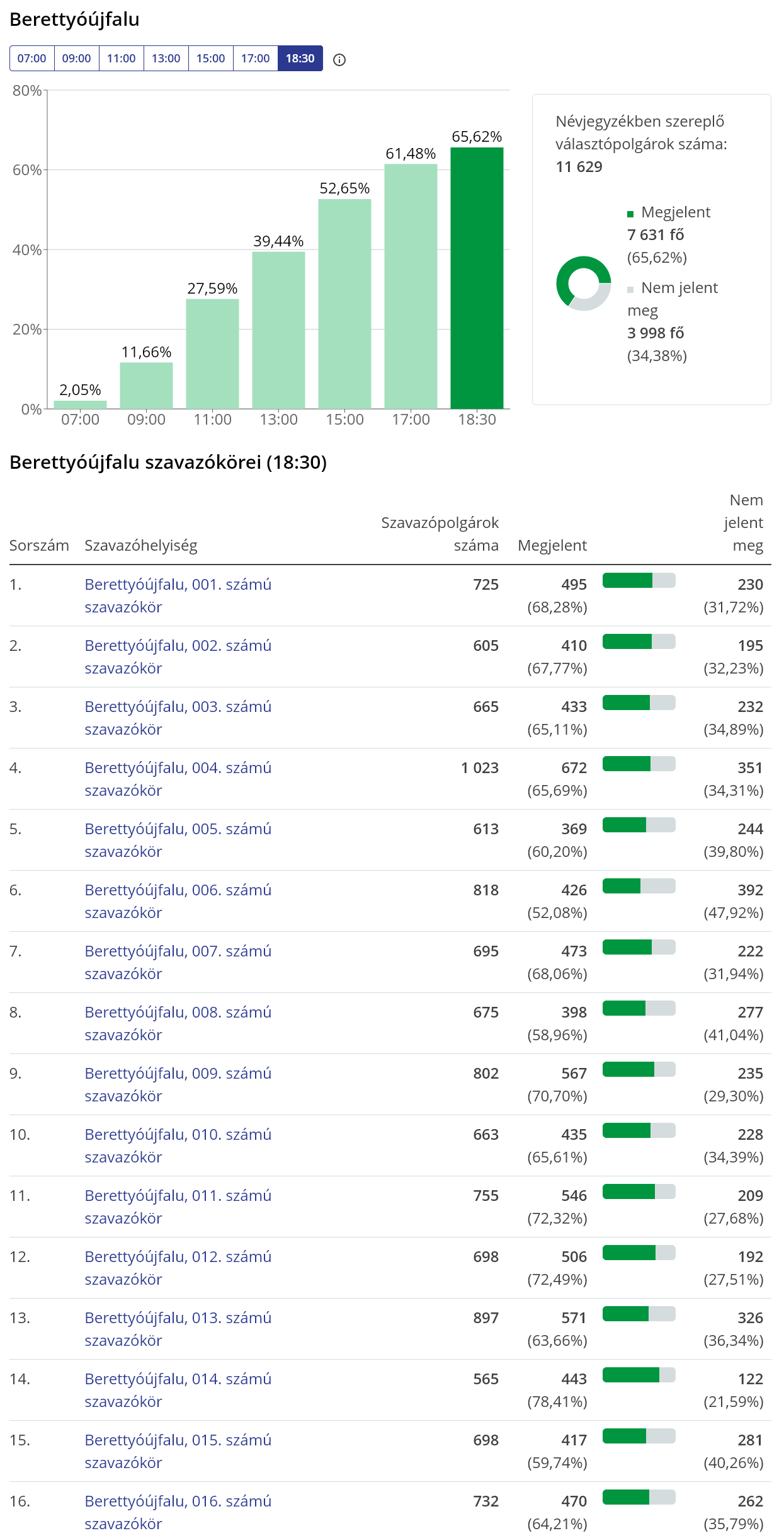The height and width of the screenshot is (1538, 784).
Task: Click the turnout progress bar for row 14
Action: tap(639, 1375)
